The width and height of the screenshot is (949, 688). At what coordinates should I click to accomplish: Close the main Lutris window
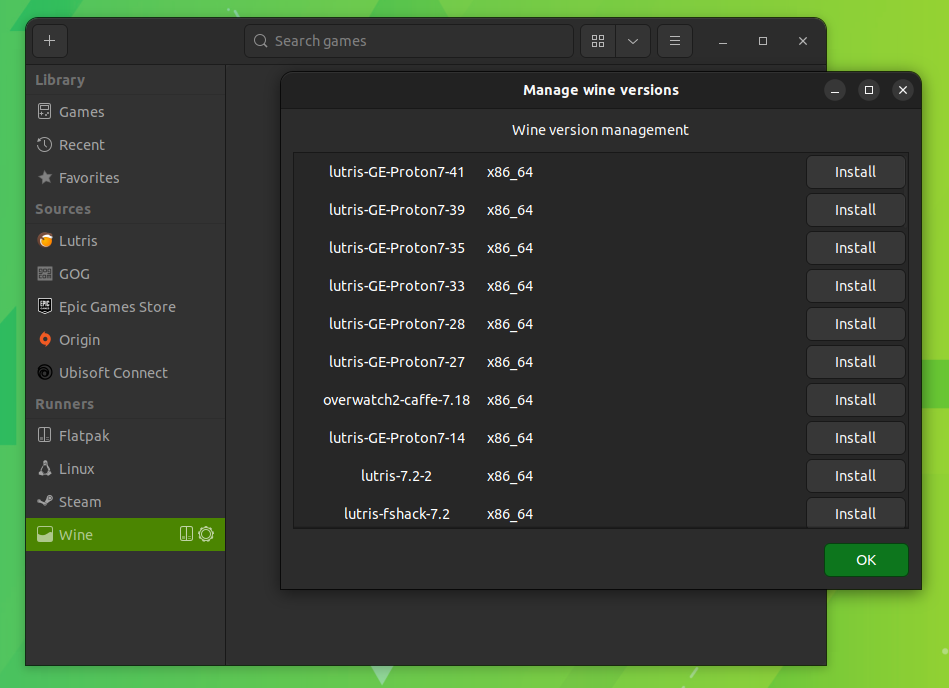(x=803, y=41)
